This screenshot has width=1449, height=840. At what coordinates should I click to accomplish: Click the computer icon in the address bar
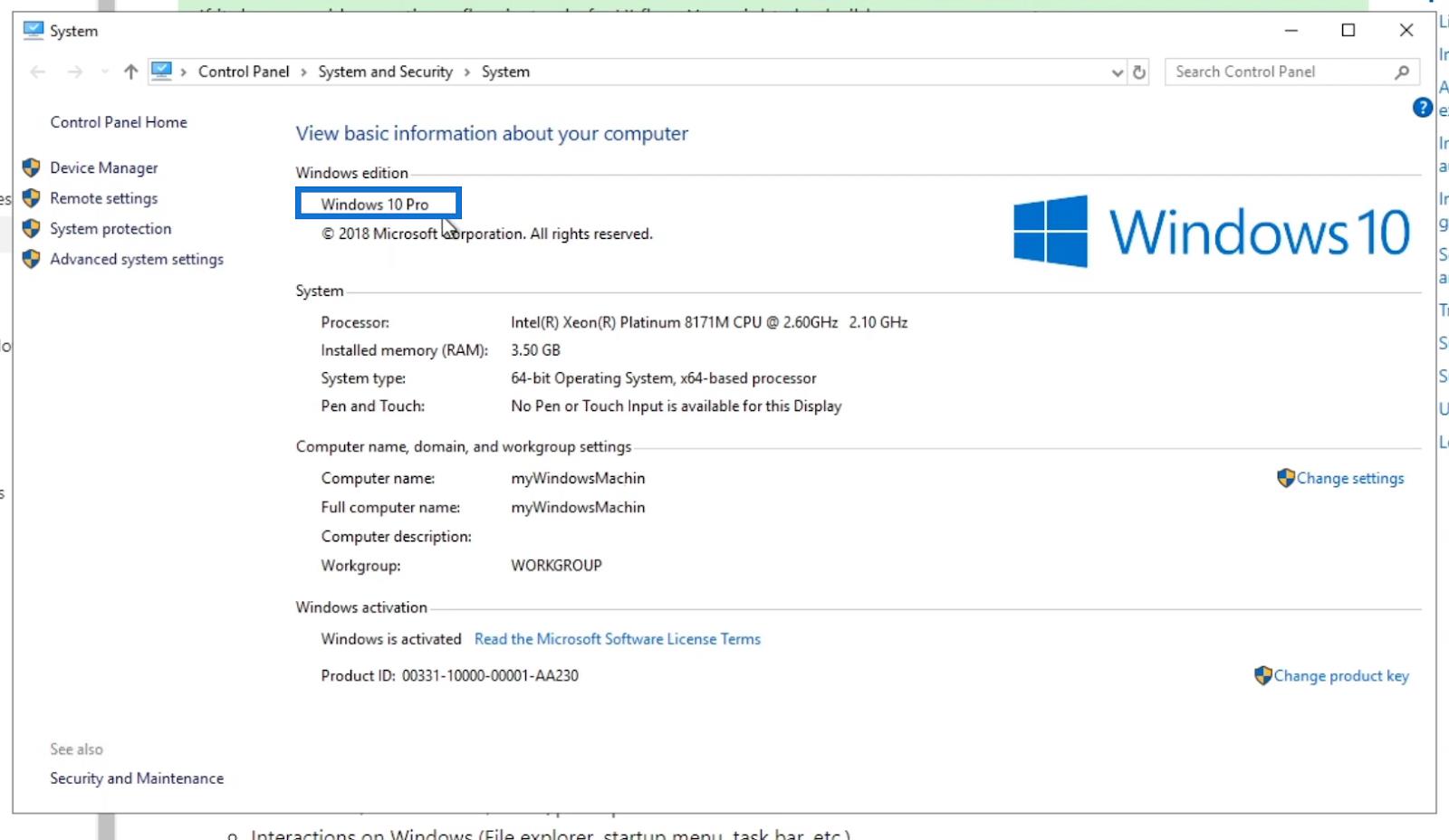[161, 71]
